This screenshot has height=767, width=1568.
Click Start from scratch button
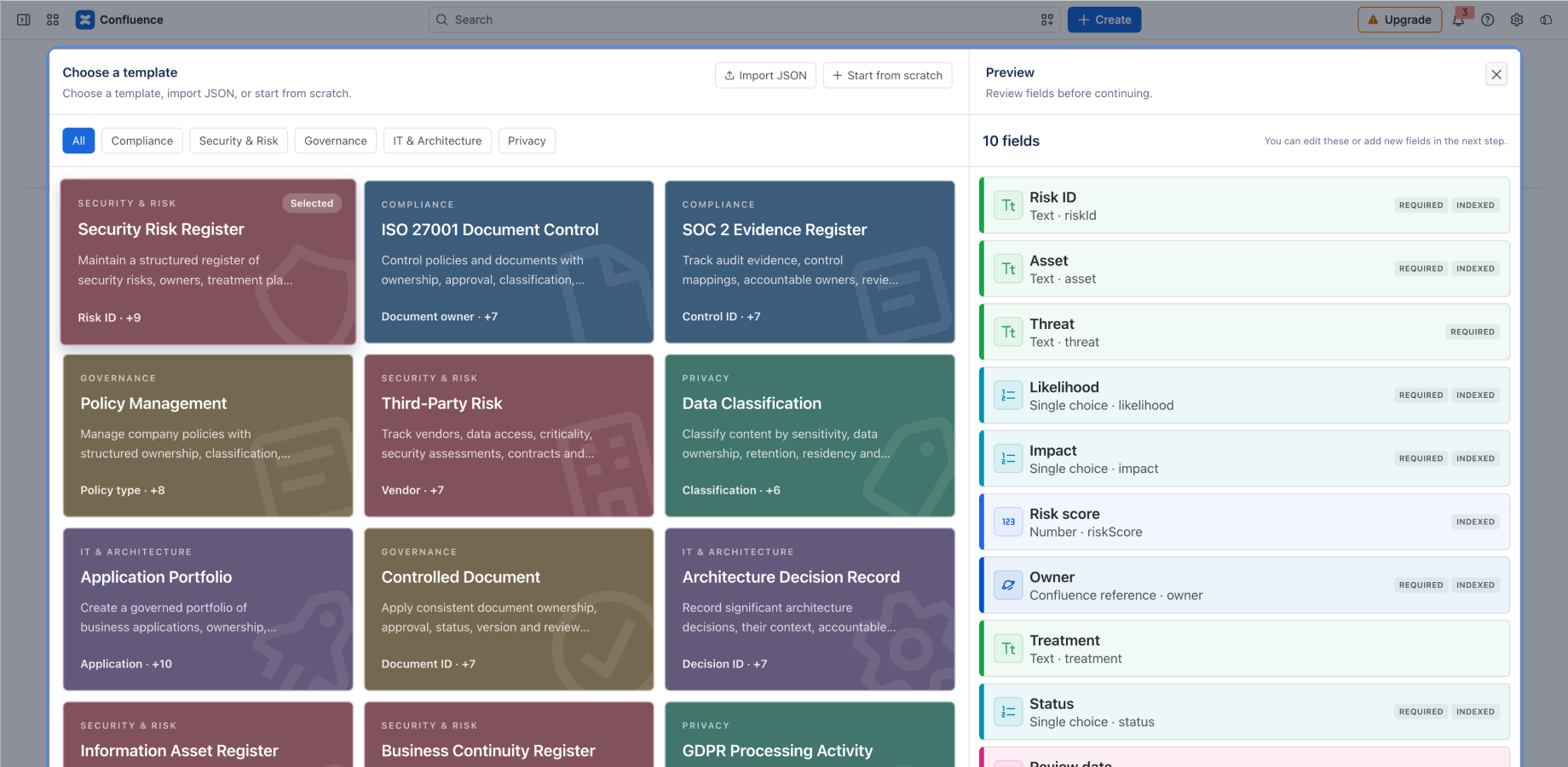pyautogui.click(x=887, y=75)
